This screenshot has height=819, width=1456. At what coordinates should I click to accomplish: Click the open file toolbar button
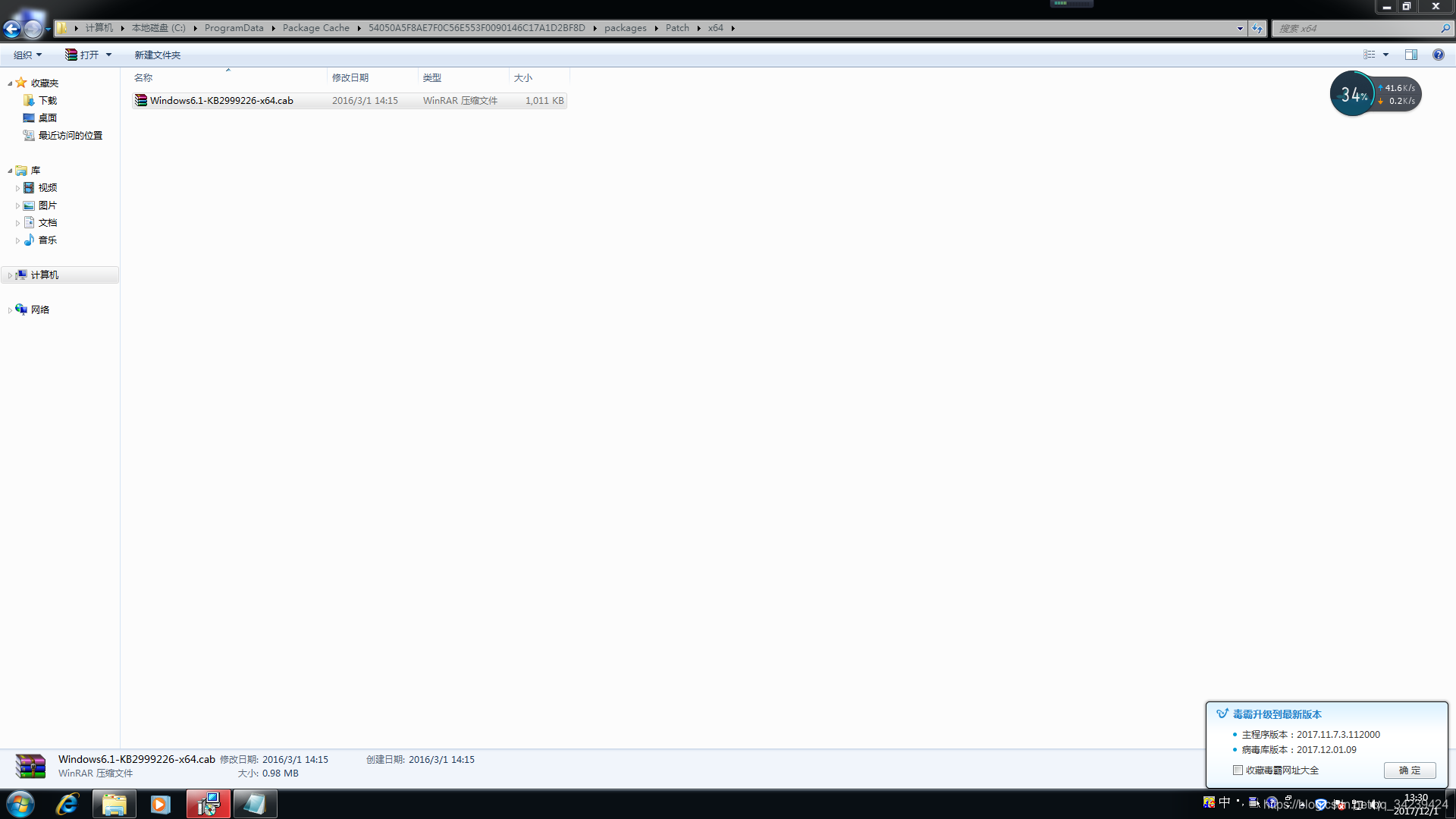point(89,55)
